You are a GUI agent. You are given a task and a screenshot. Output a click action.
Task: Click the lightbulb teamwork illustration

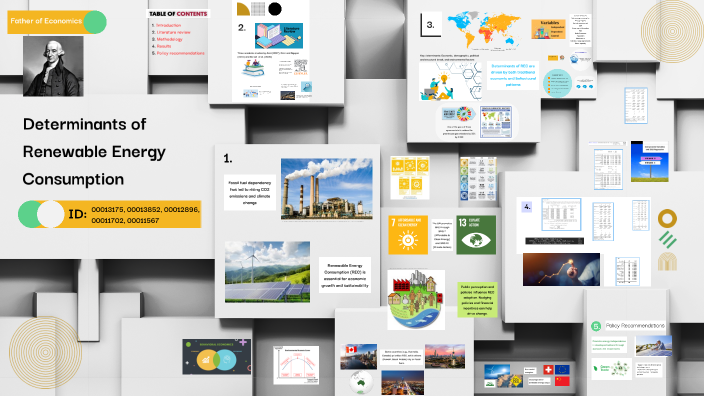coord(450,81)
